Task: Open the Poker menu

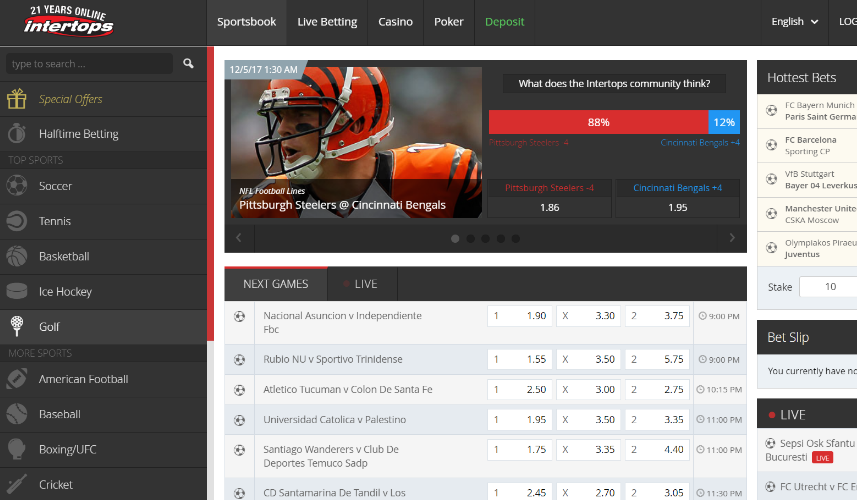Action: coord(449,22)
